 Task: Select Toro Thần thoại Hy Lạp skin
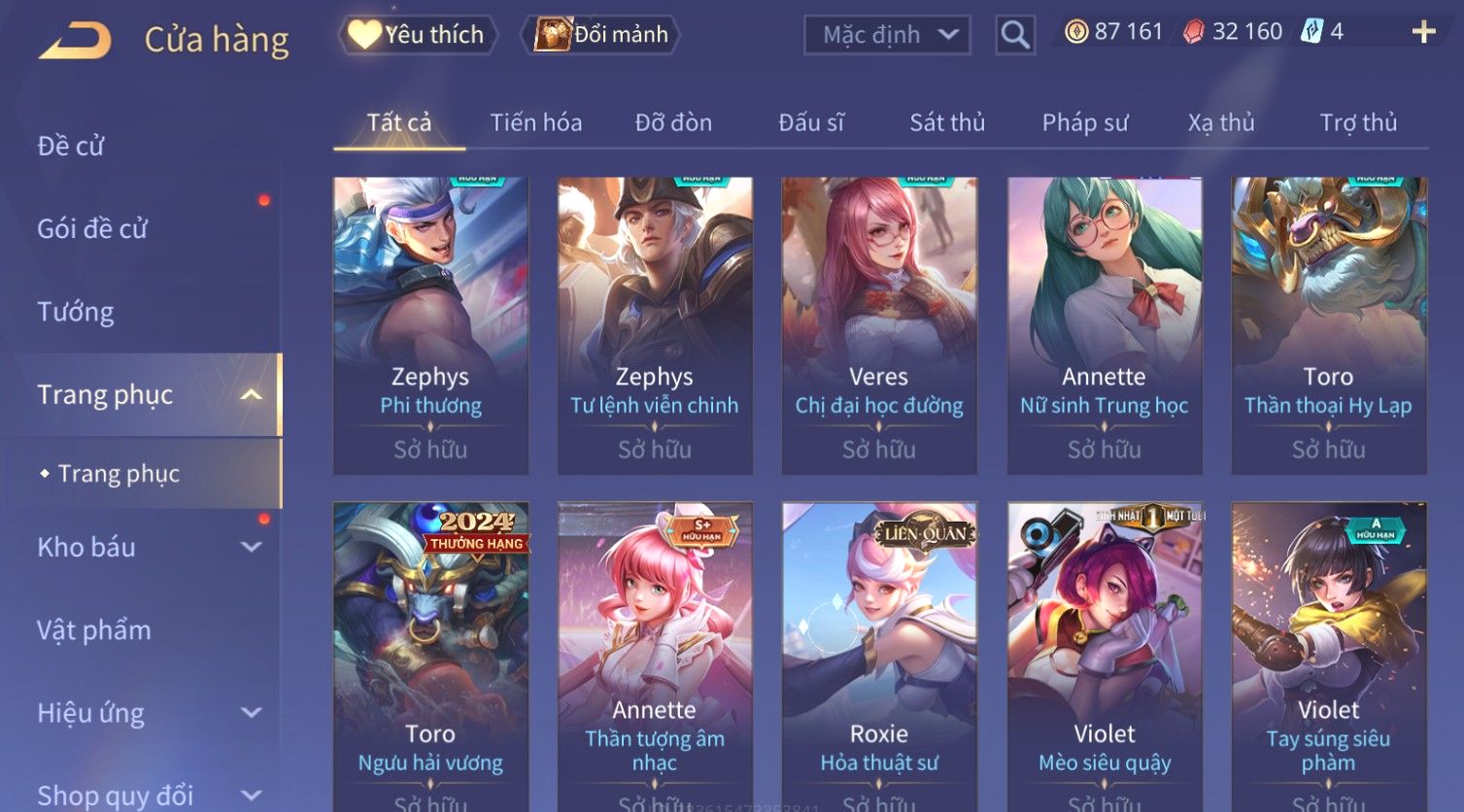pos(1329,325)
